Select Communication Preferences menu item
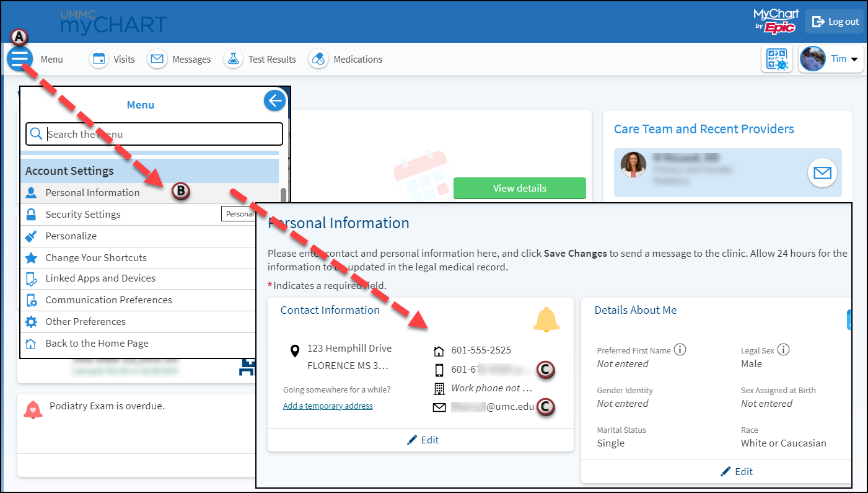This screenshot has height=493, width=868. coord(138,300)
